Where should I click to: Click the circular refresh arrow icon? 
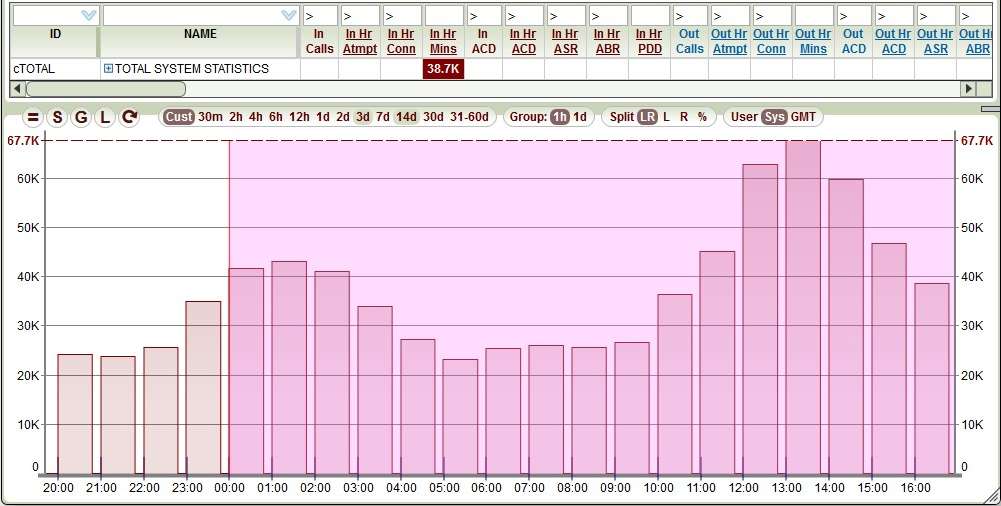pyautogui.click(x=129, y=117)
